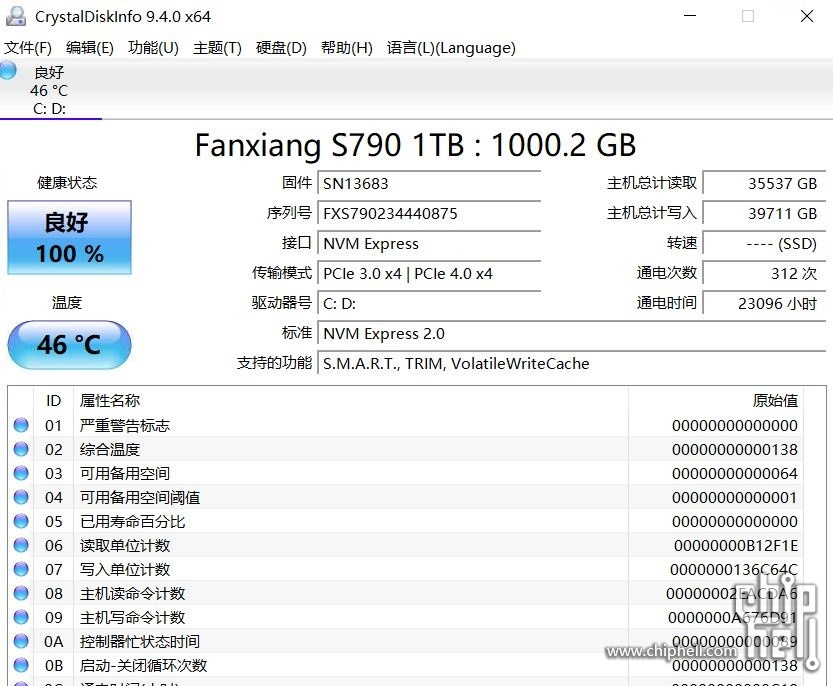Click status circle for 控制器忙状态时间 row
Screen dimensions: 833x686
click(21, 641)
